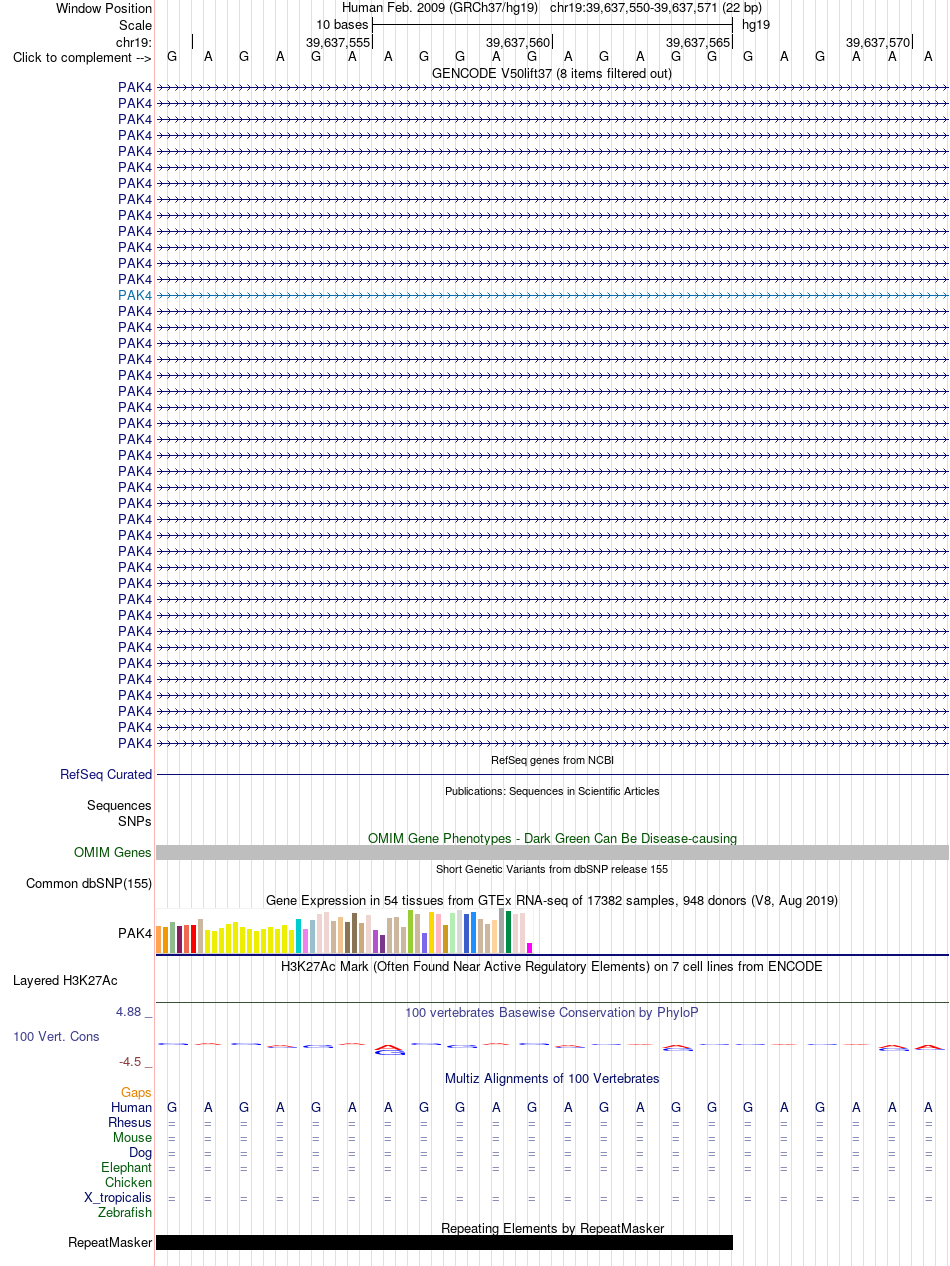Click the Dog alignment row label
950x1266 pixels.
[141, 1152]
